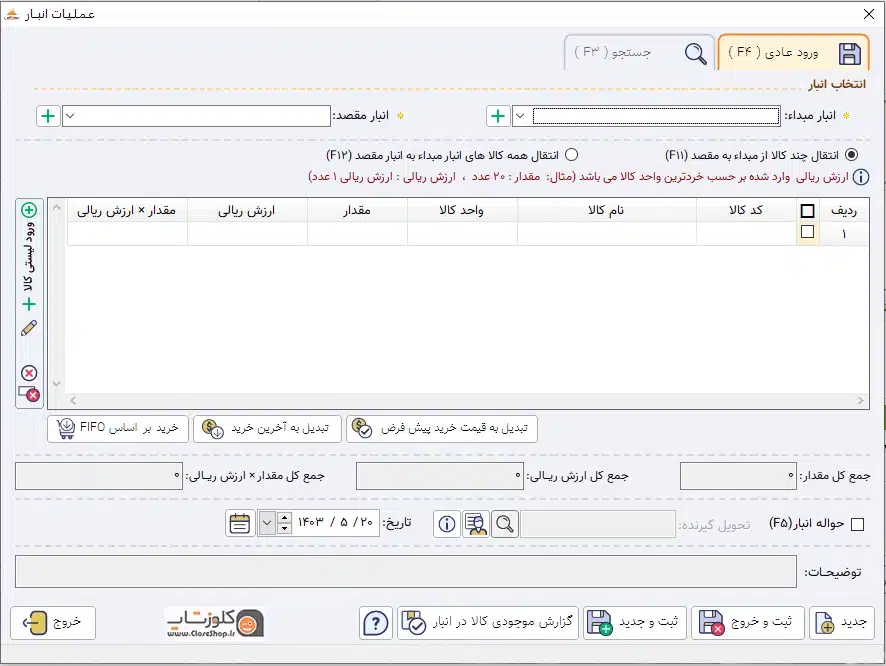Expand the انبار مبداء dropdown

tap(520, 116)
